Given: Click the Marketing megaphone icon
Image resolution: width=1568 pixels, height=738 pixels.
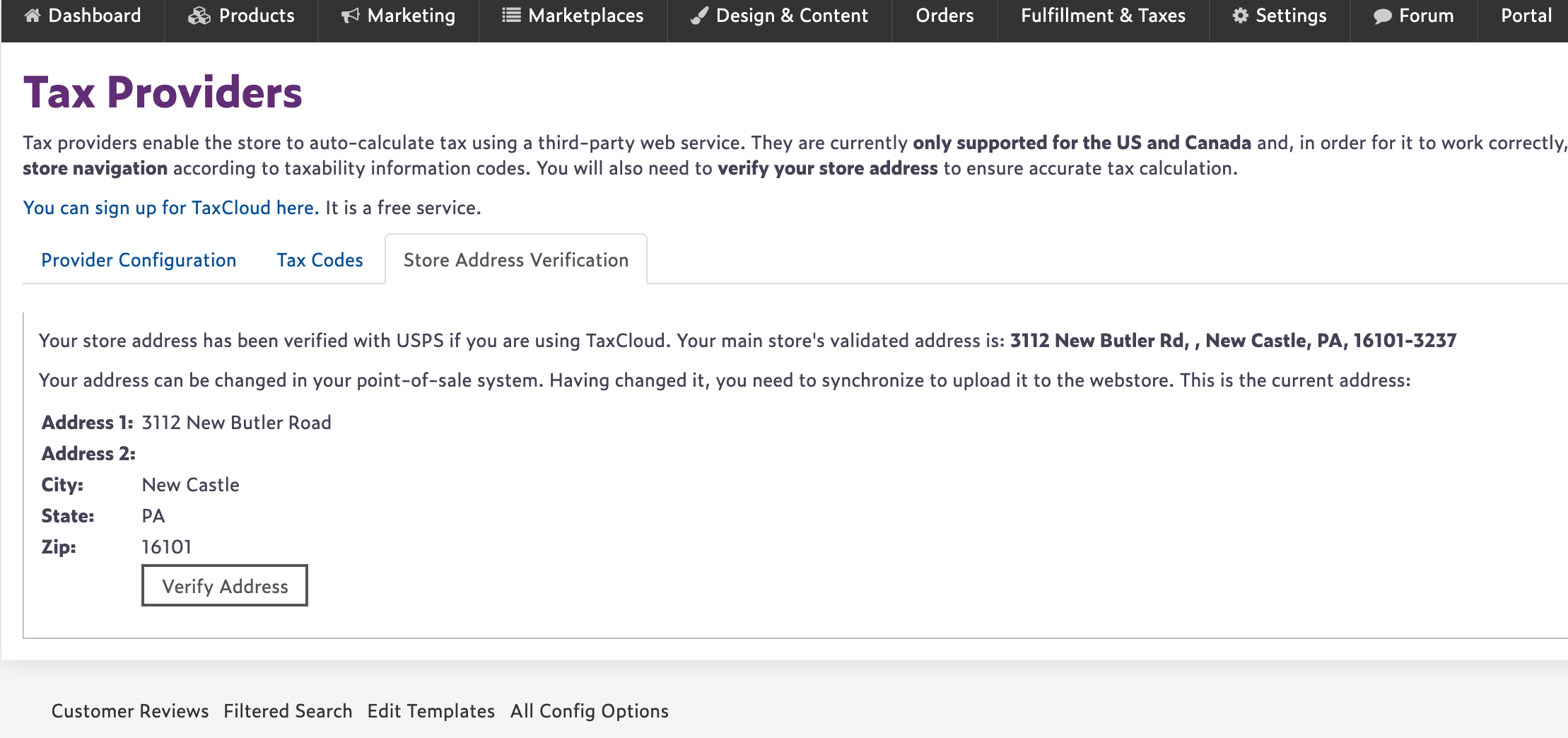Looking at the screenshot, I should click(351, 16).
